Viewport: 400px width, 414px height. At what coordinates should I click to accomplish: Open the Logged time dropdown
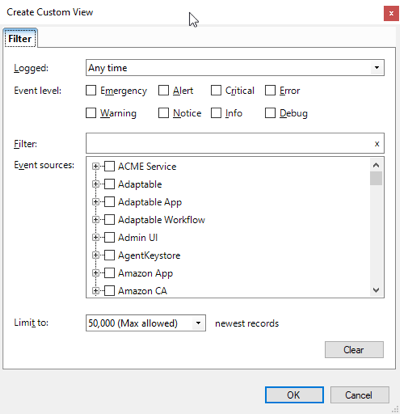pos(235,68)
